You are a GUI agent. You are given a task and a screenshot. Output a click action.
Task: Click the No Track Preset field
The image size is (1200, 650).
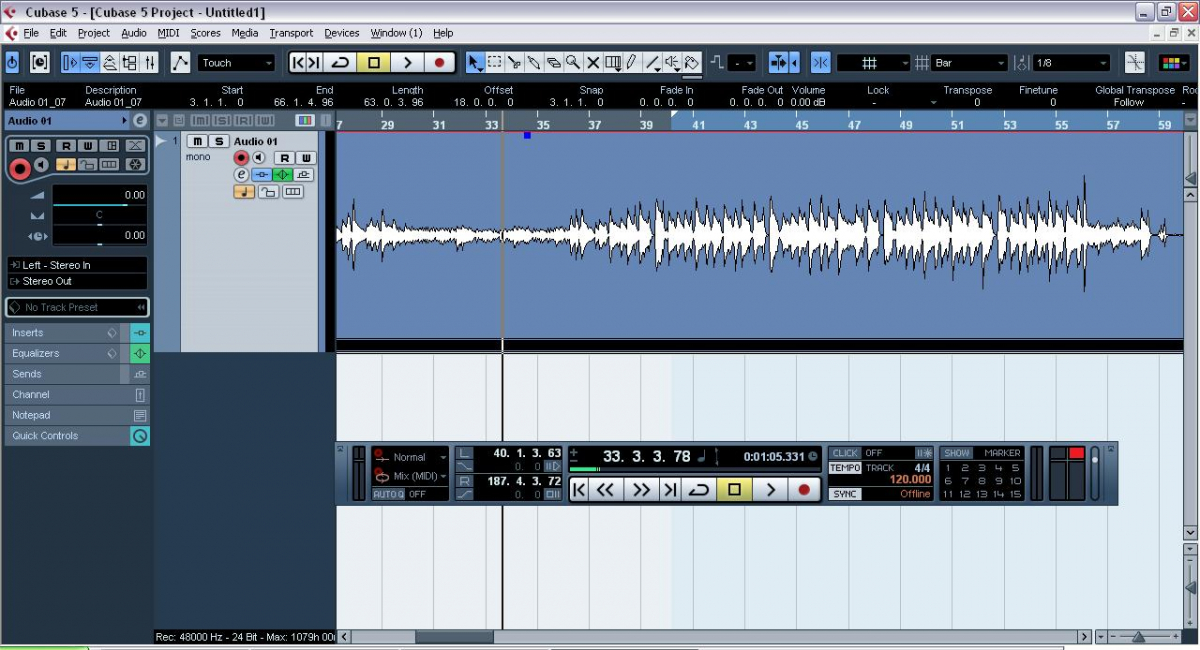[77, 307]
